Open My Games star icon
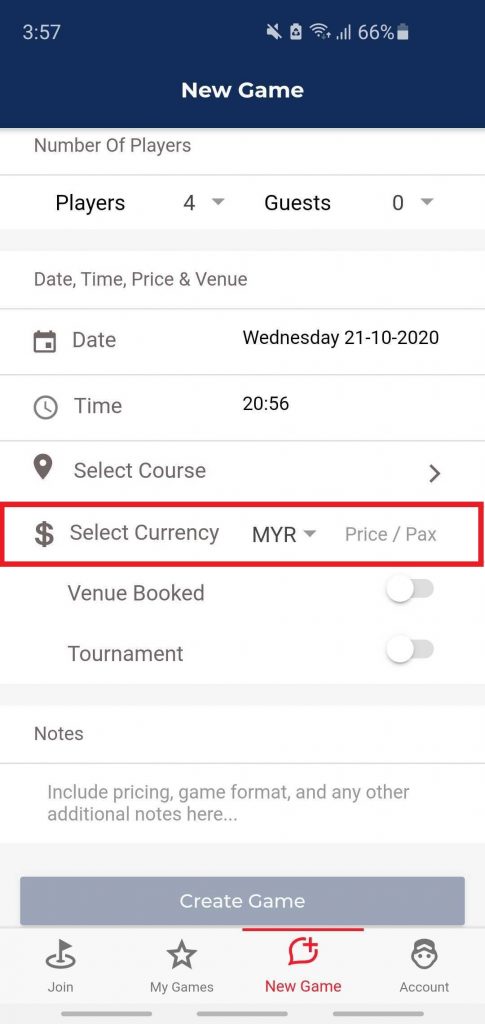The height and width of the screenshot is (1024, 485). [181, 956]
